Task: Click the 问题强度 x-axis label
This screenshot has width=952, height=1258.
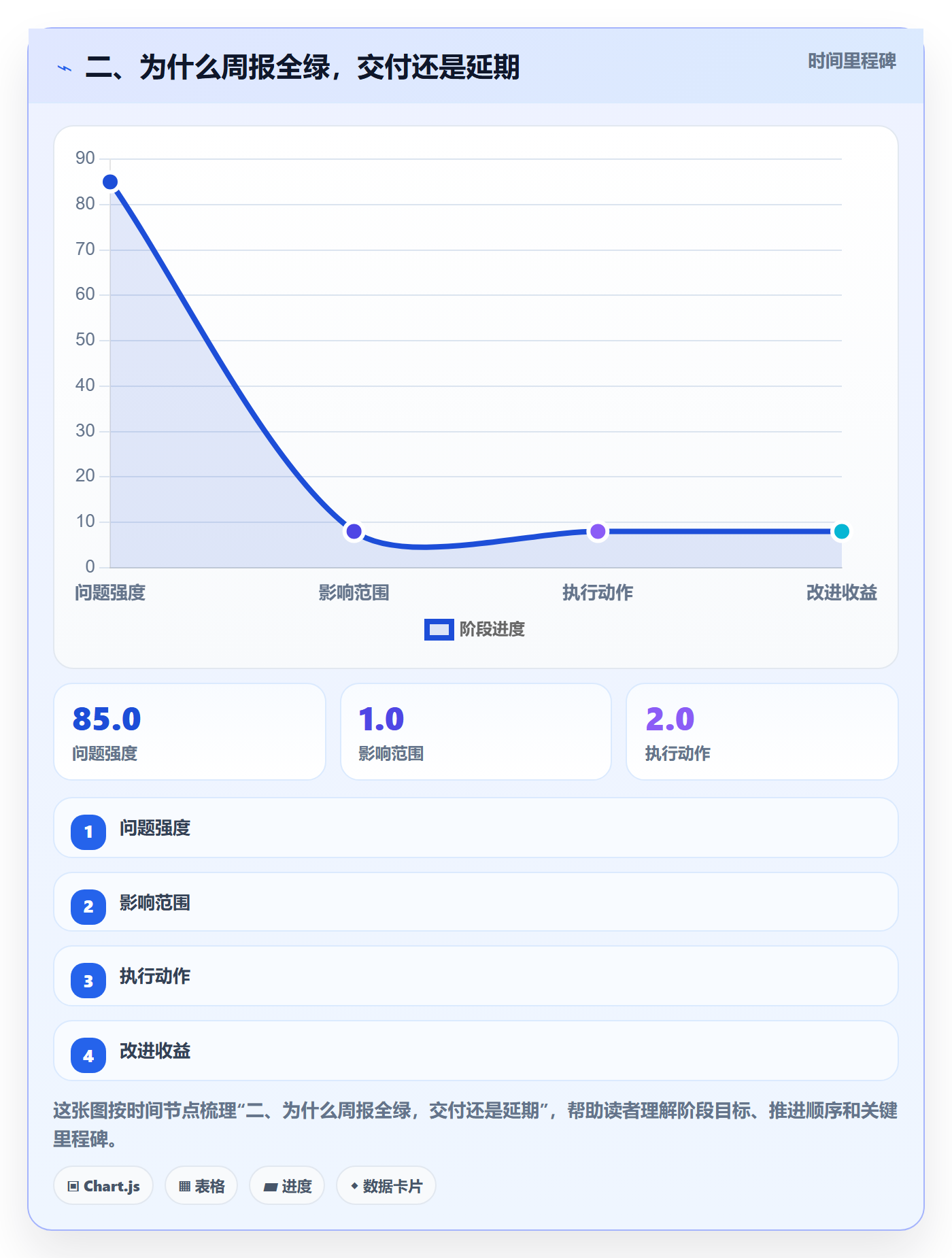Action: 110,593
